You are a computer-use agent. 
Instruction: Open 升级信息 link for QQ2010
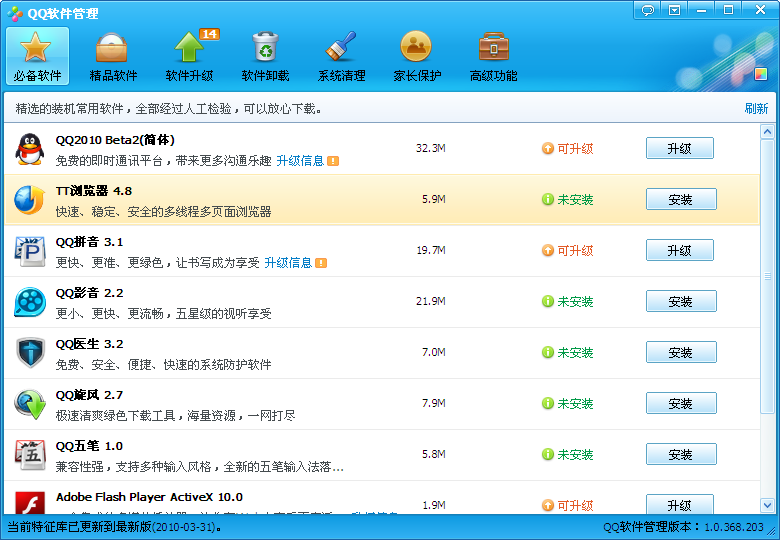point(300,161)
